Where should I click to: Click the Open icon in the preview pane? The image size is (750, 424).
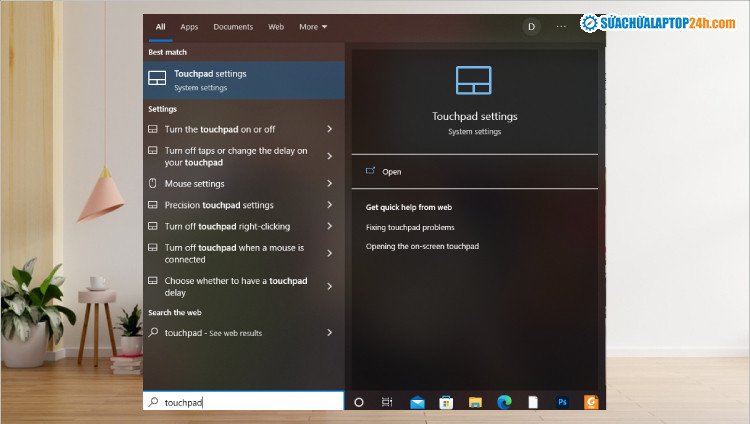370,171
